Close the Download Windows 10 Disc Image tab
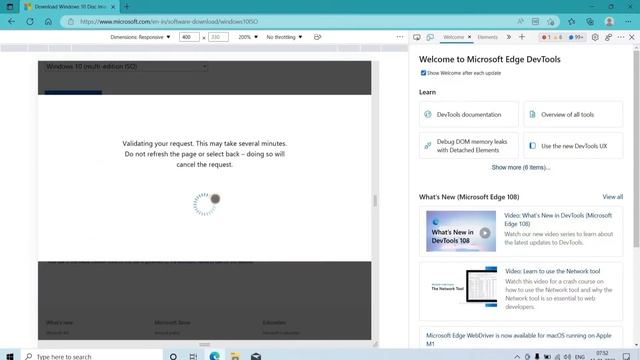The width and height of the screenshot is (640, 360). (113, 7)
